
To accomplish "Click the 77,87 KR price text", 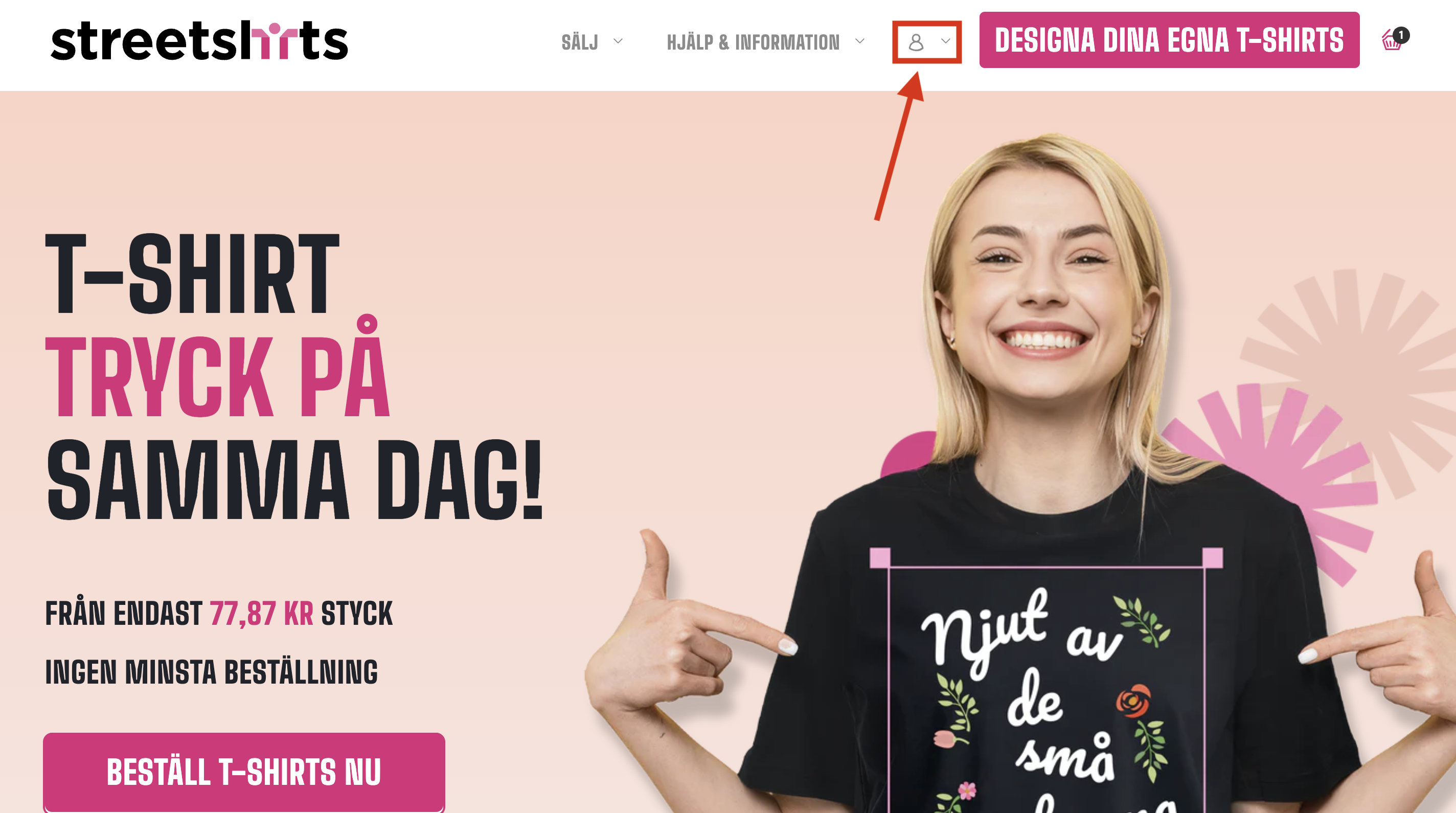I will pos(261,614).
